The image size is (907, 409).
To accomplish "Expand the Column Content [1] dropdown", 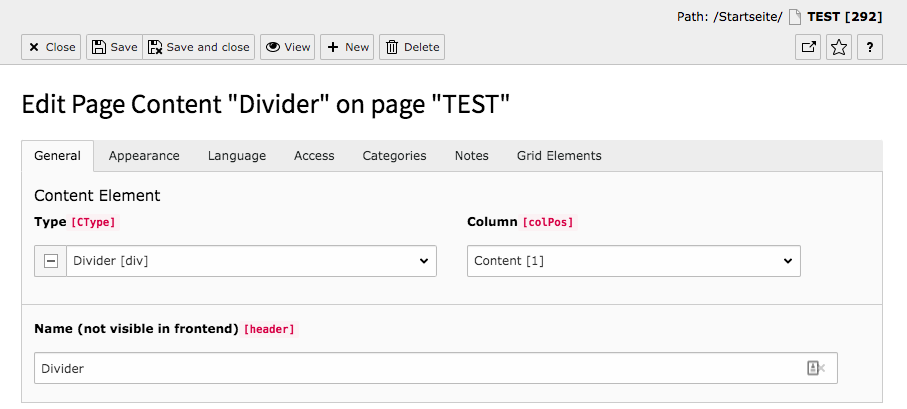I will (634, 261).
